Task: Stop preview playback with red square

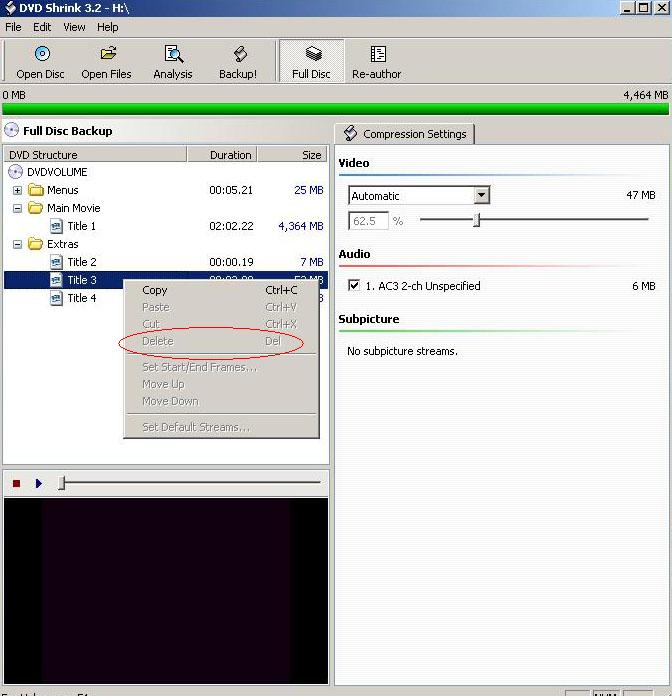Action: (16, 483)
